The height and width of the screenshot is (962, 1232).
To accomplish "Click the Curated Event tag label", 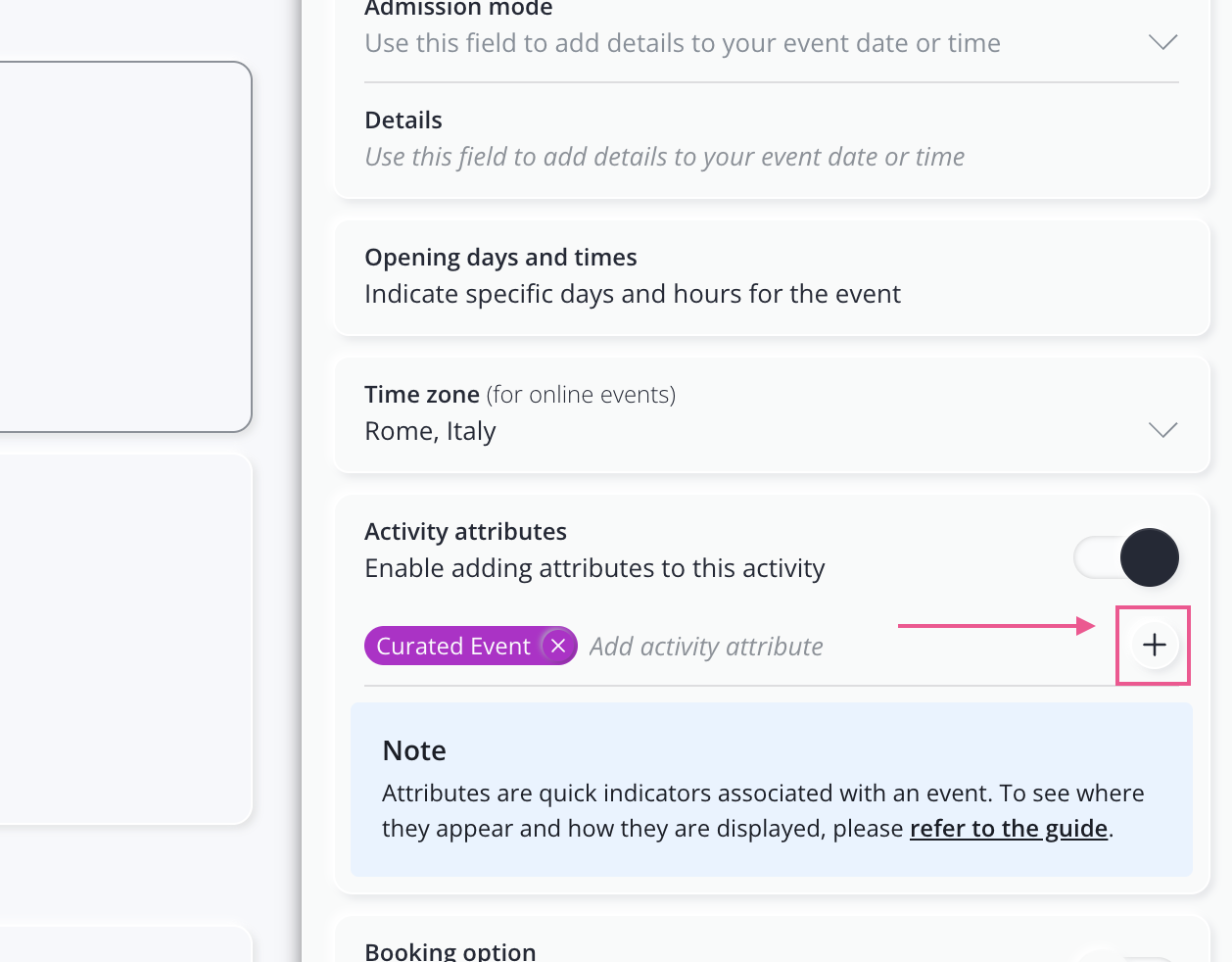I will tap(452, 647).
